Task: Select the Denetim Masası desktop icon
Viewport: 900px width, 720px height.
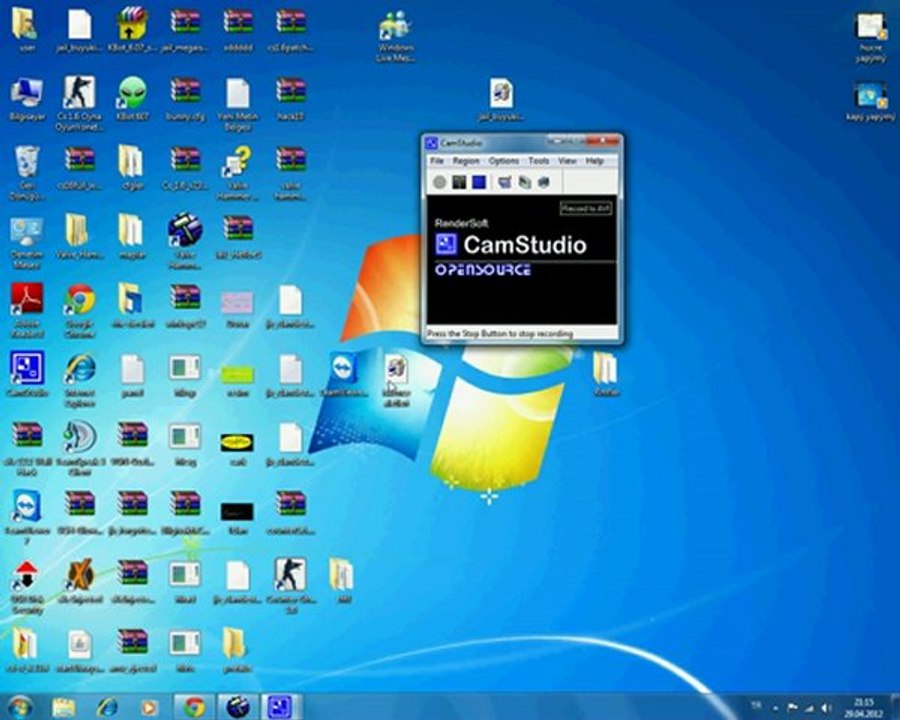Action: [26, 243]
